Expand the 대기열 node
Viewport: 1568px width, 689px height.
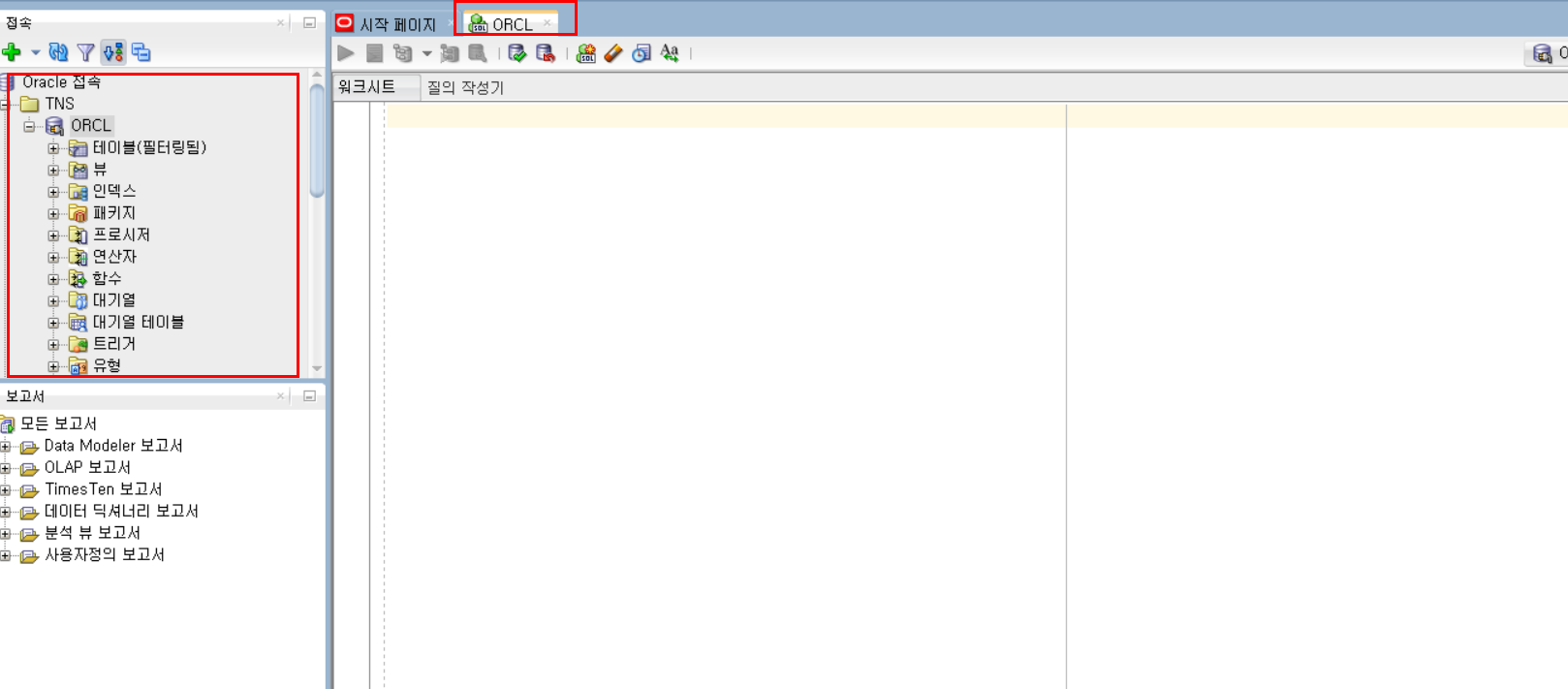pyautogui.click(x=53, y=300)
